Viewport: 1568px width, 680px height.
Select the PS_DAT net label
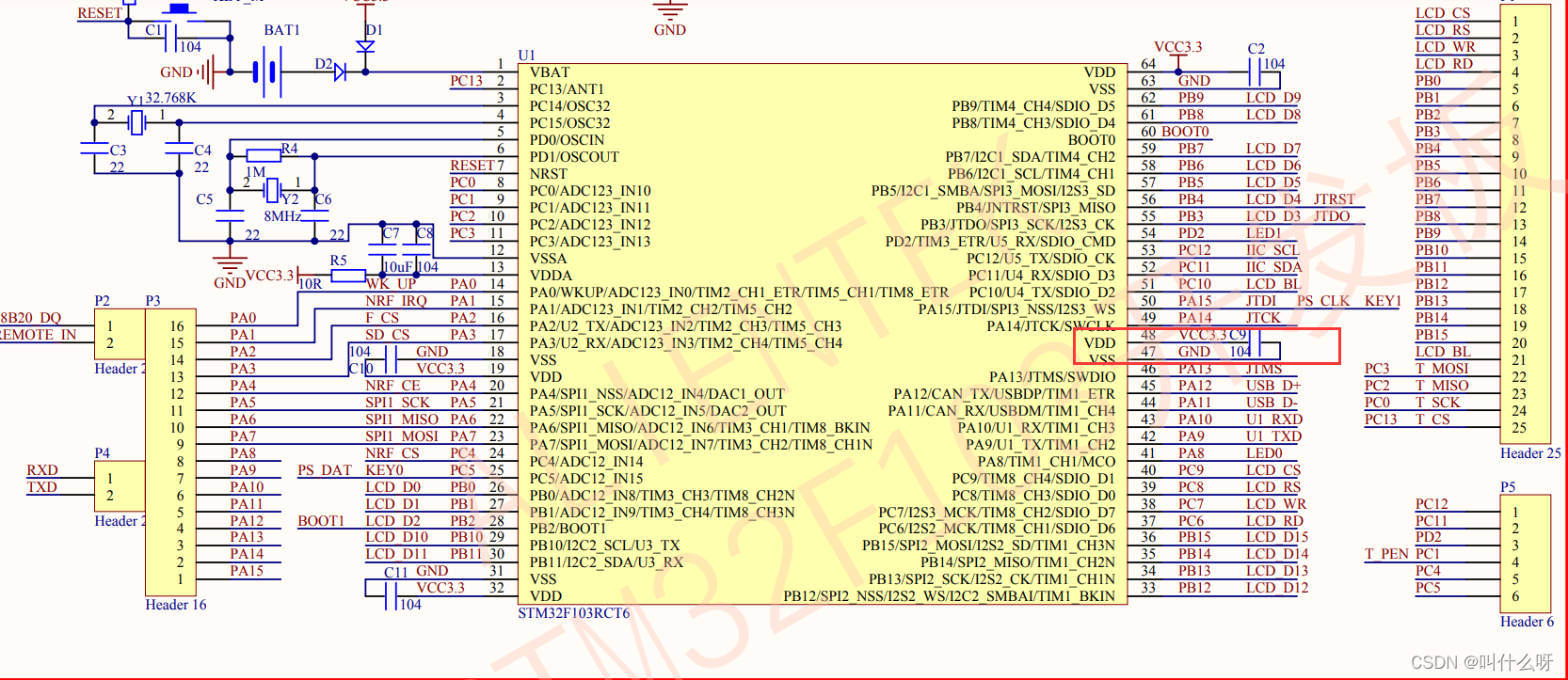coord(325,470)
